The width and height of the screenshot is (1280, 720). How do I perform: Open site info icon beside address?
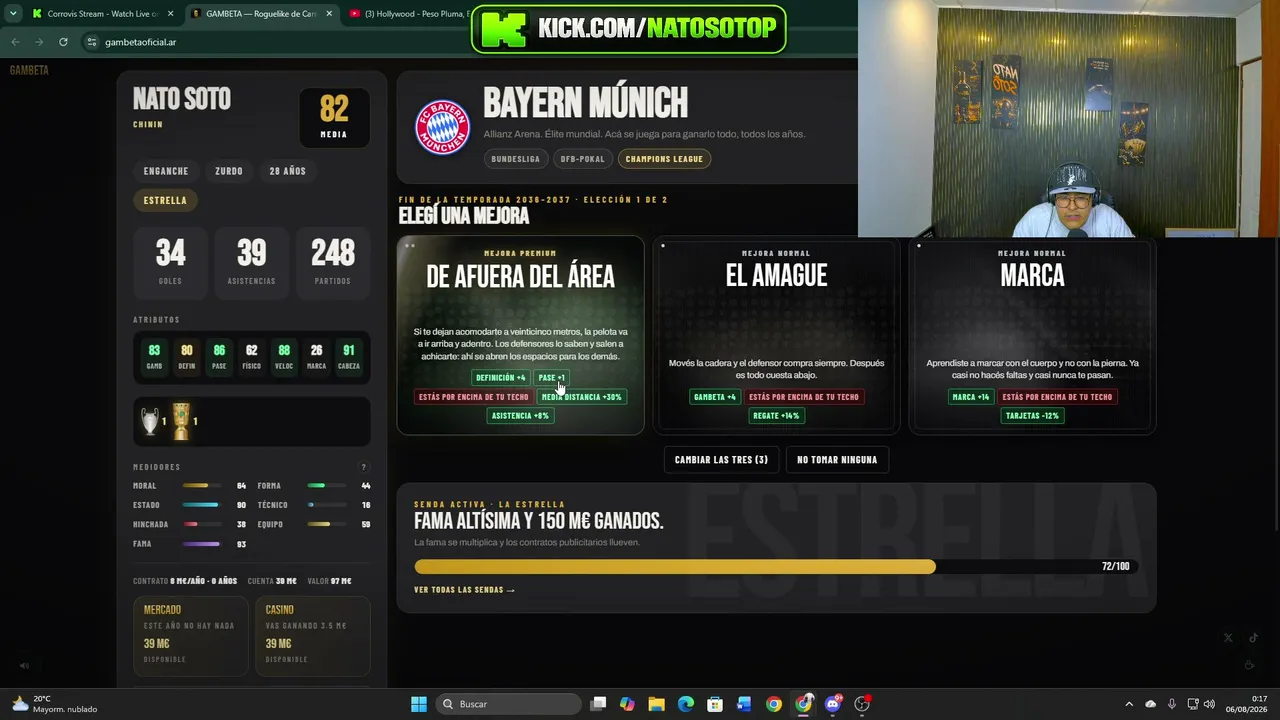point(92,42)
